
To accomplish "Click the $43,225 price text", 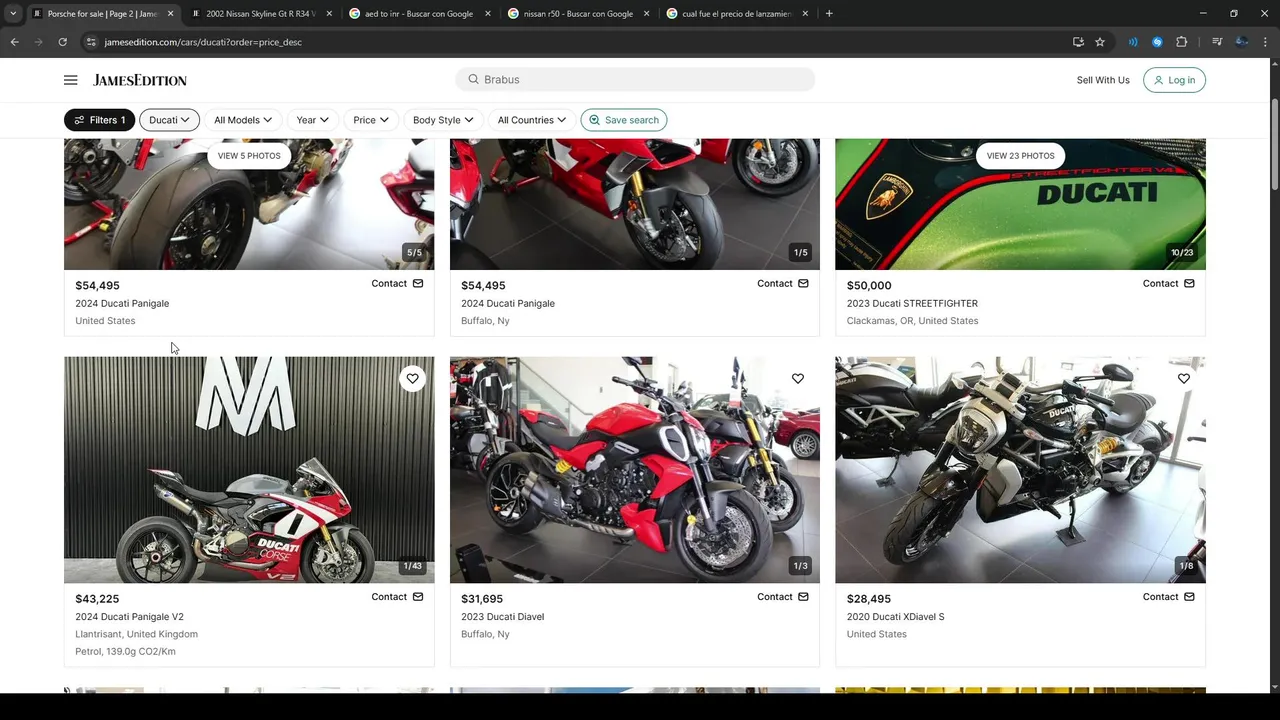I will point(97,599).
